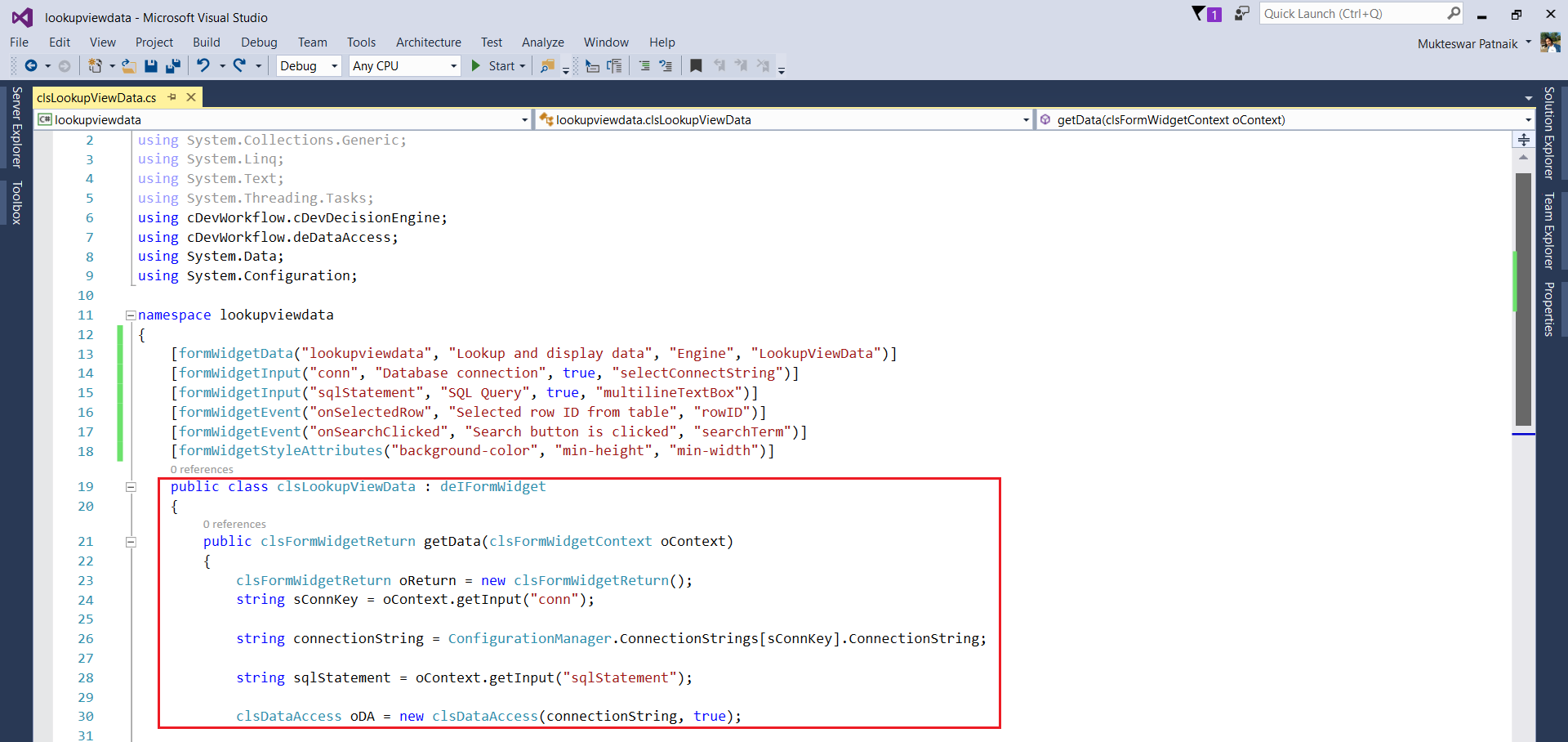This screenshot has height=742, width=1568.
Task: Open the Any CPU platform dropdown
Action: [x=452, y=65]
